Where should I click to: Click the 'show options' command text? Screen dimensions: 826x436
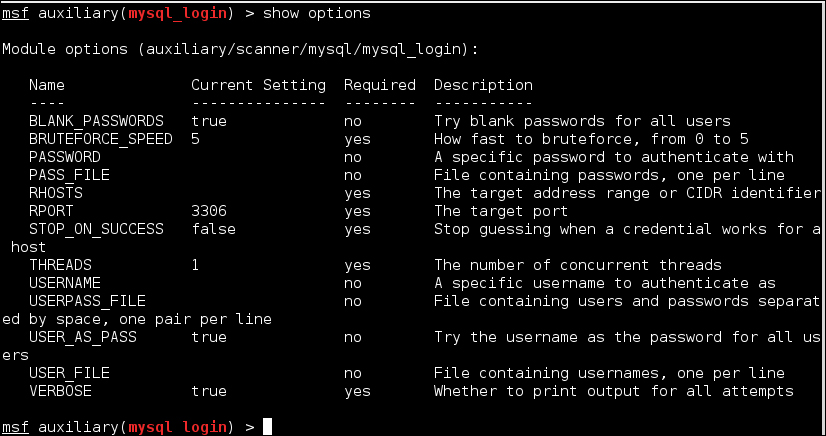[x=317, y=14]
